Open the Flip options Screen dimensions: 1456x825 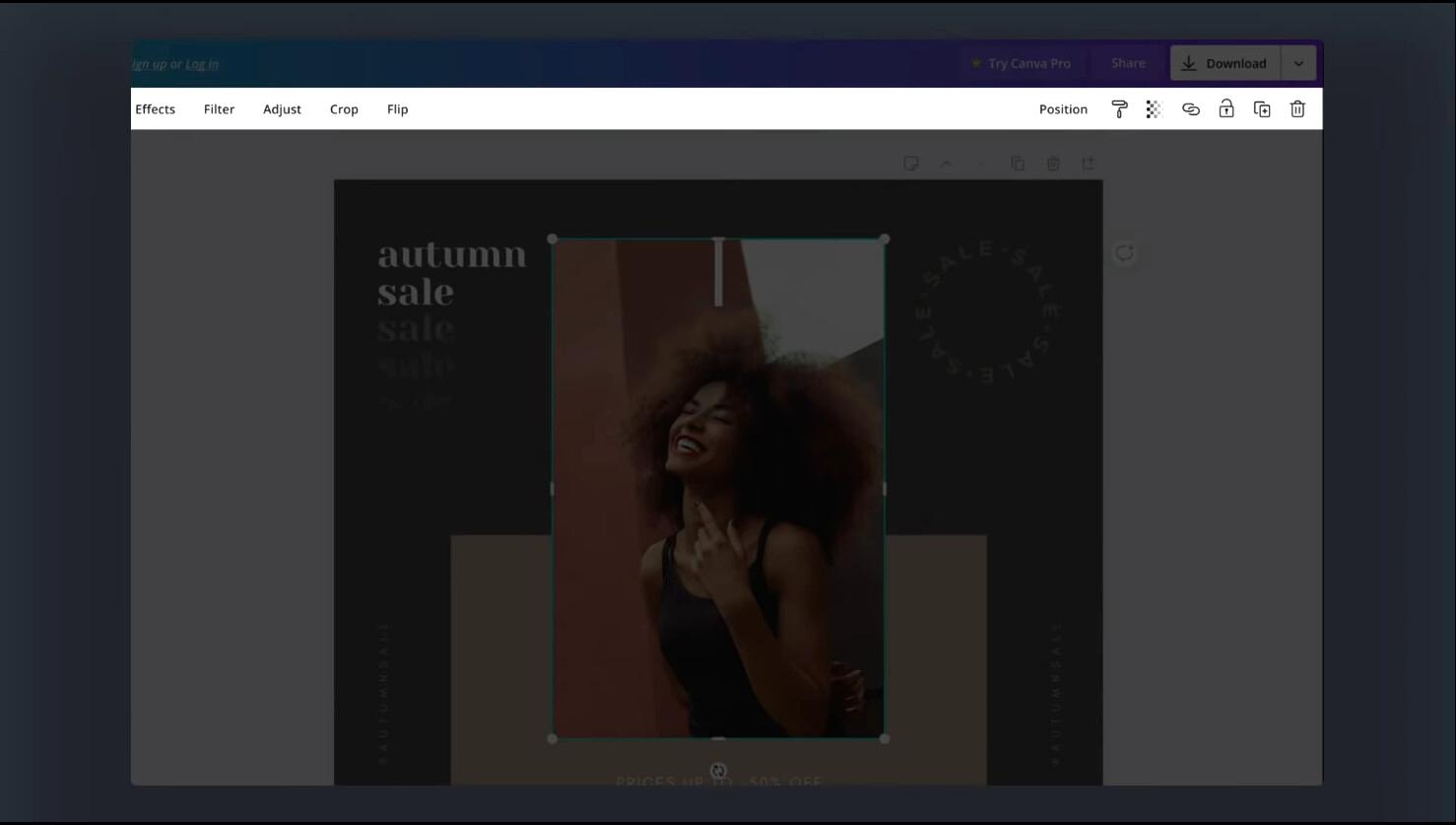coord(397,109)
